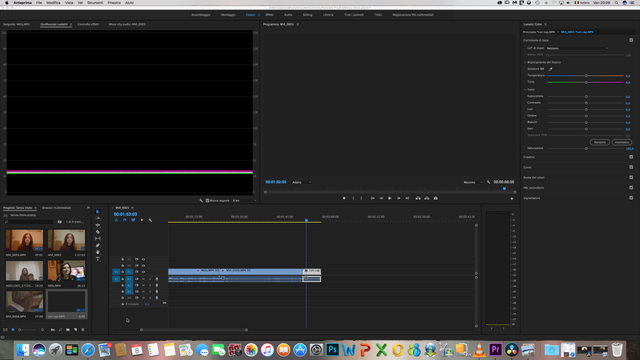Adjust the Temperatura slider
The image size is (640, 360).
tap(586, 76)
